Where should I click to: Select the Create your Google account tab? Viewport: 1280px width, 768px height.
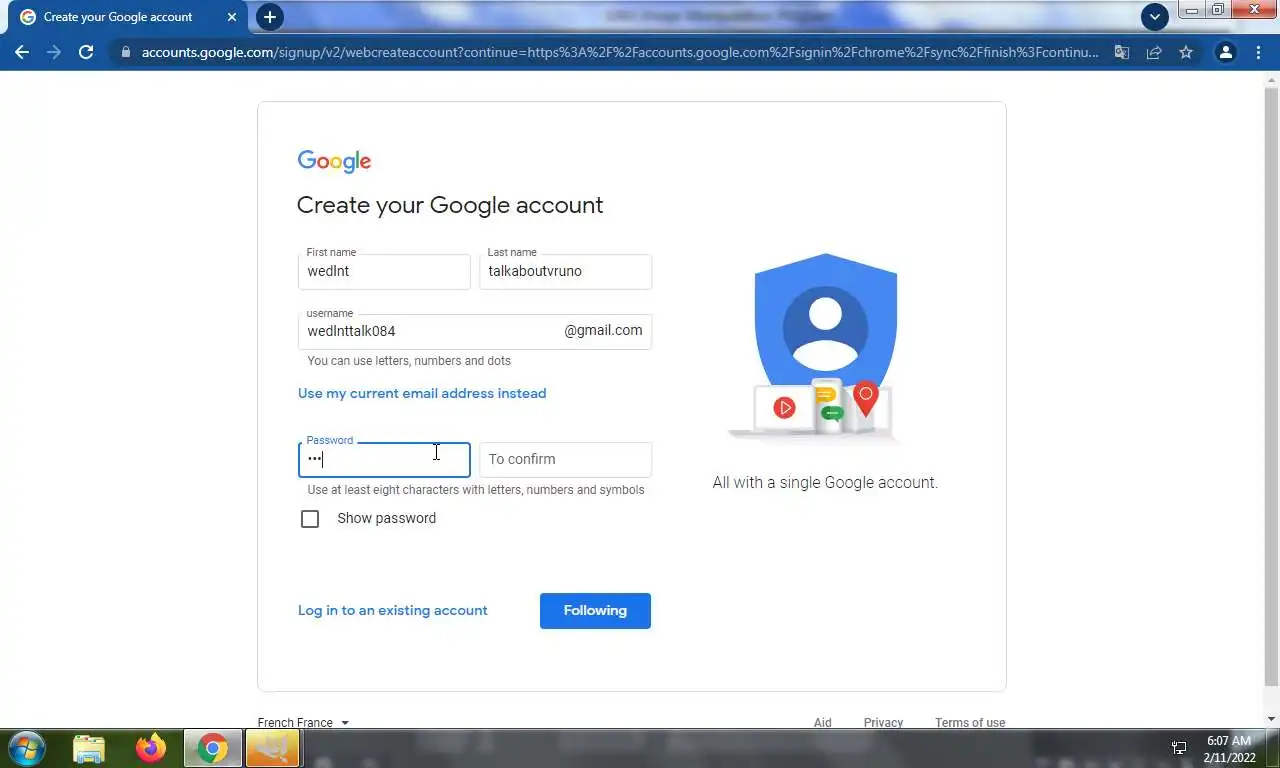pos(128,17)
